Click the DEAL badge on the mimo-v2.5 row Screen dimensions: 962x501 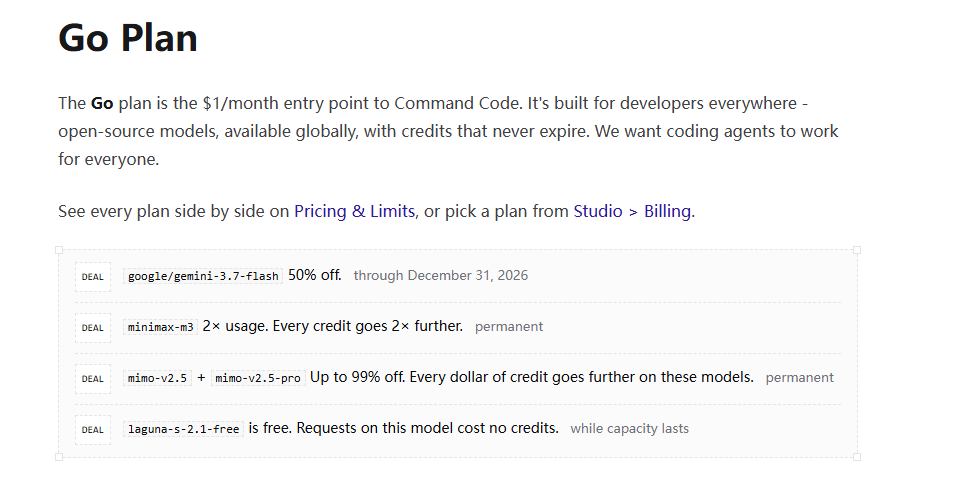tap(93, 378)
